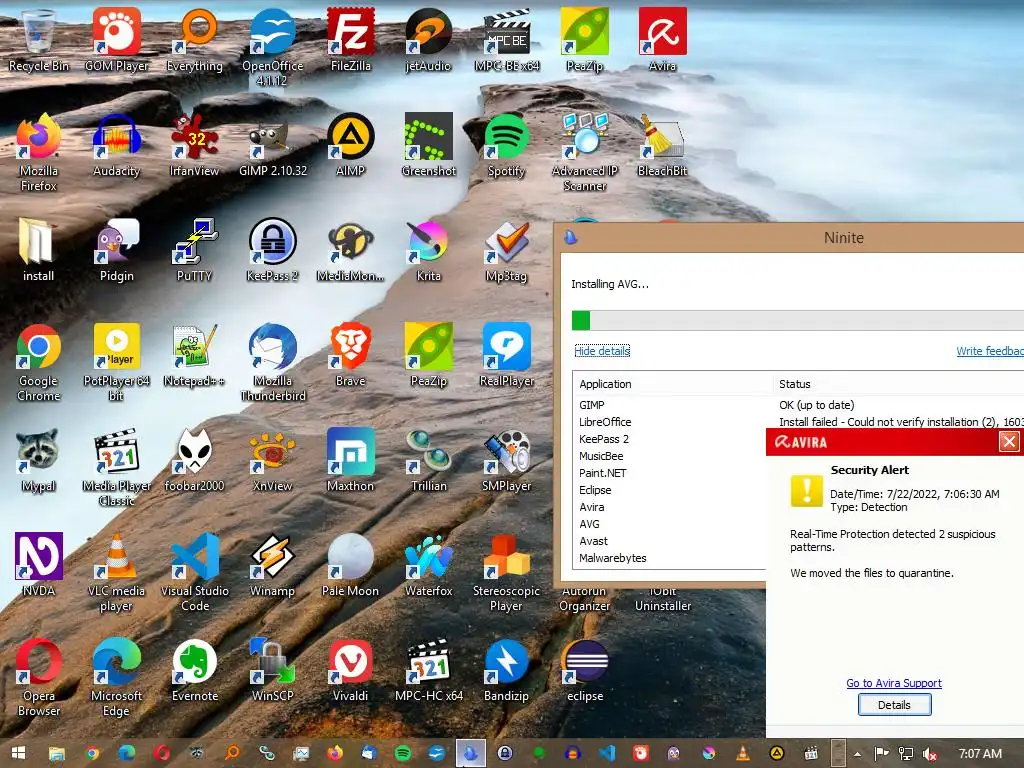
Task: Launch the Winamp desktop shortcut
Action: pos(272,564)
